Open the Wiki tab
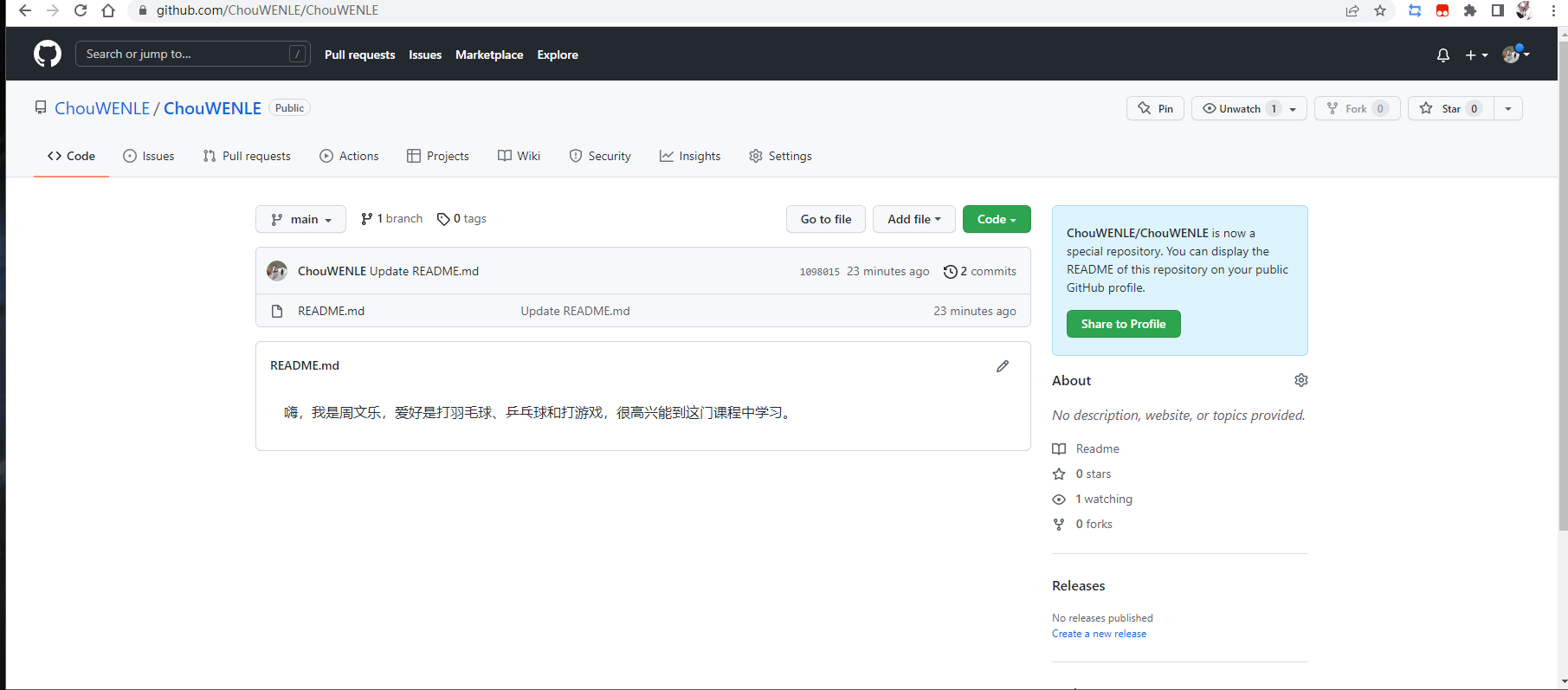This screenshot has height=690, width=1568. 519,156
